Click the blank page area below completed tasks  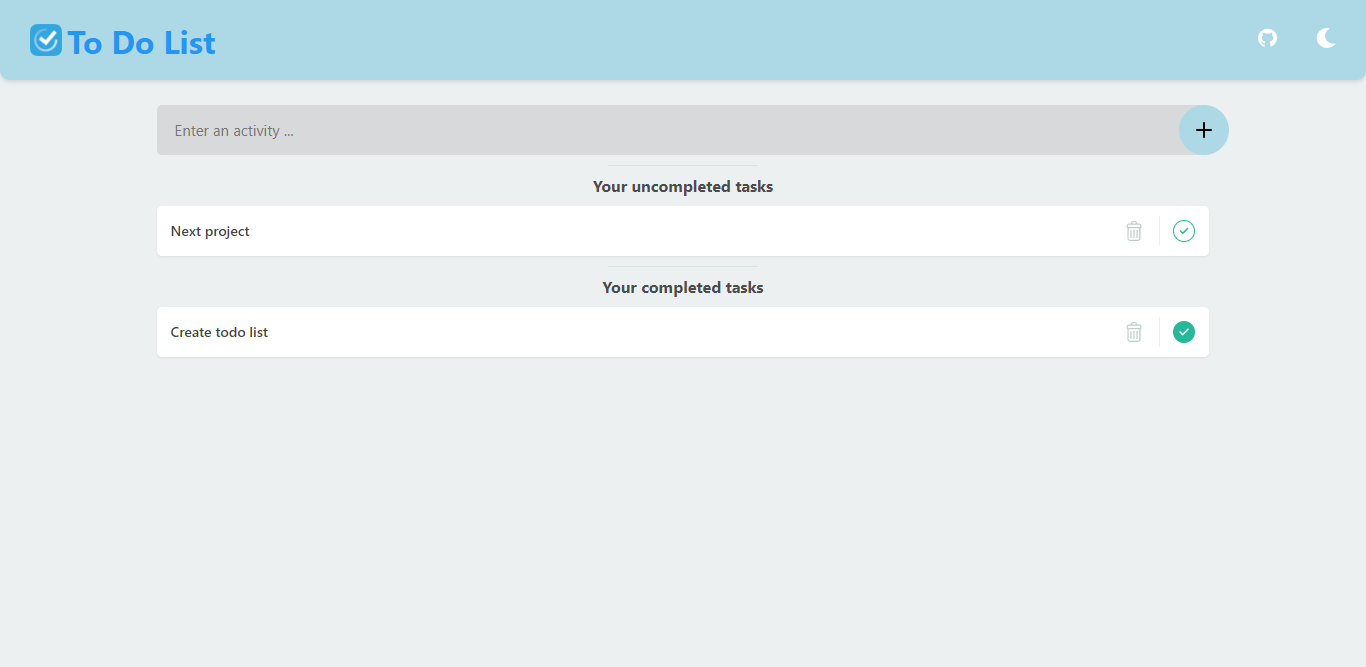682,500
